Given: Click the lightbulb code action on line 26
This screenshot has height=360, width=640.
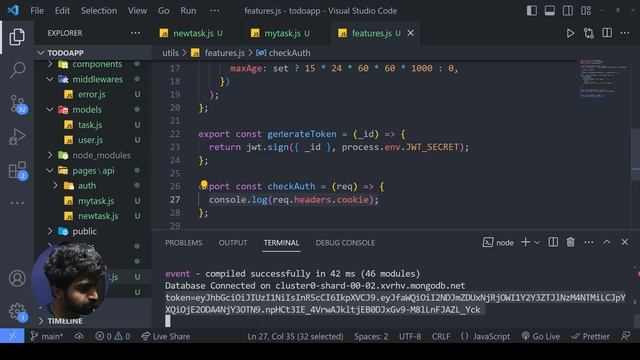Looking at the screenshot, I should pos(204,184).
